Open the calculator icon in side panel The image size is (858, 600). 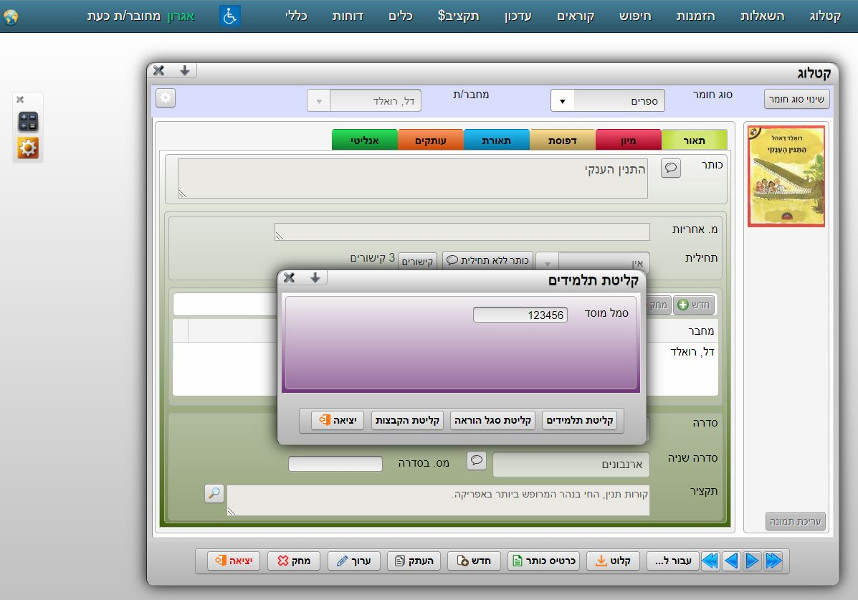tap(28, 122)
